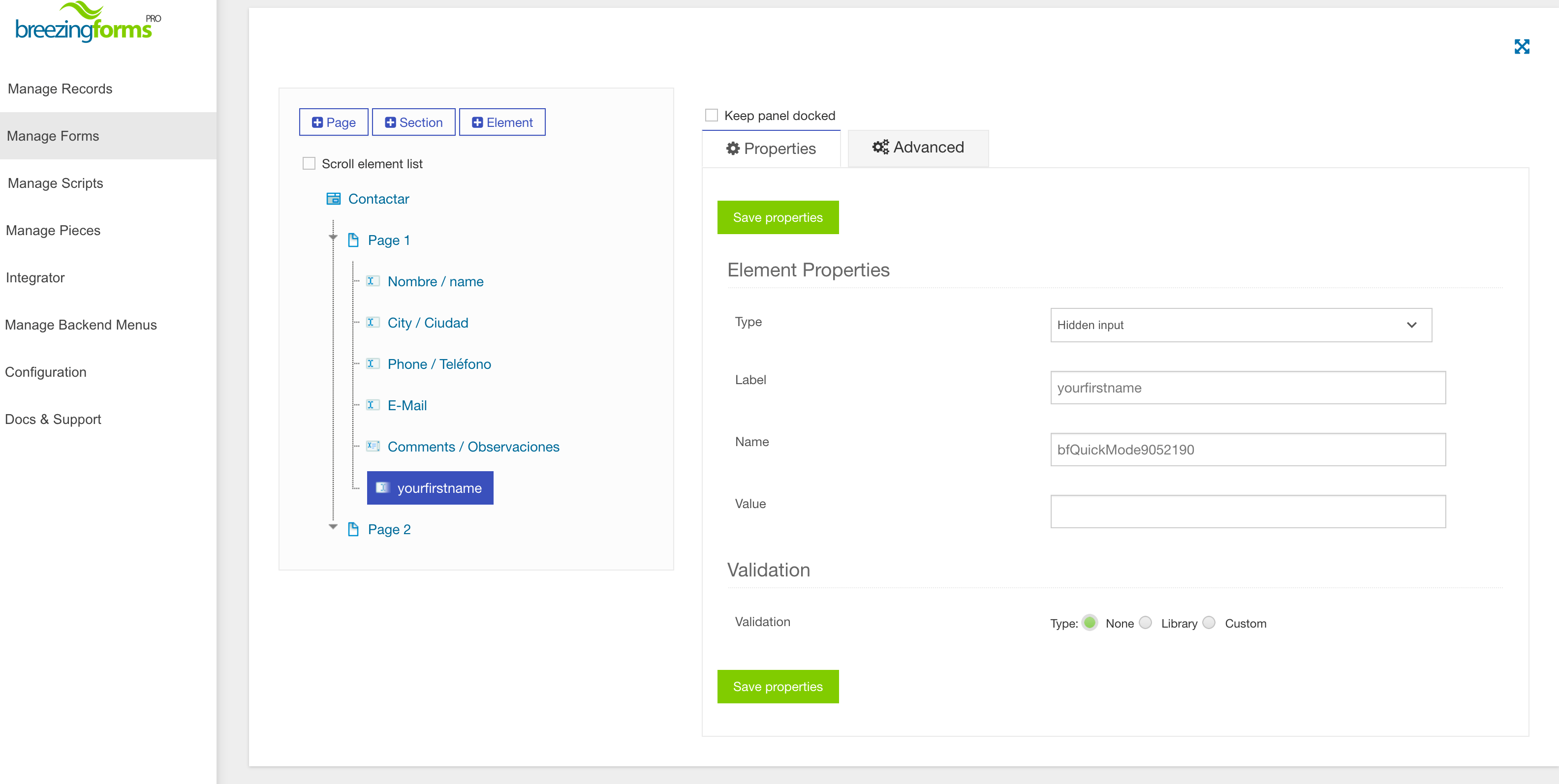The width and height of the screenshot is (1559, 784).
Task: Select the Library validation radio button
Action: click(1146, 623)
